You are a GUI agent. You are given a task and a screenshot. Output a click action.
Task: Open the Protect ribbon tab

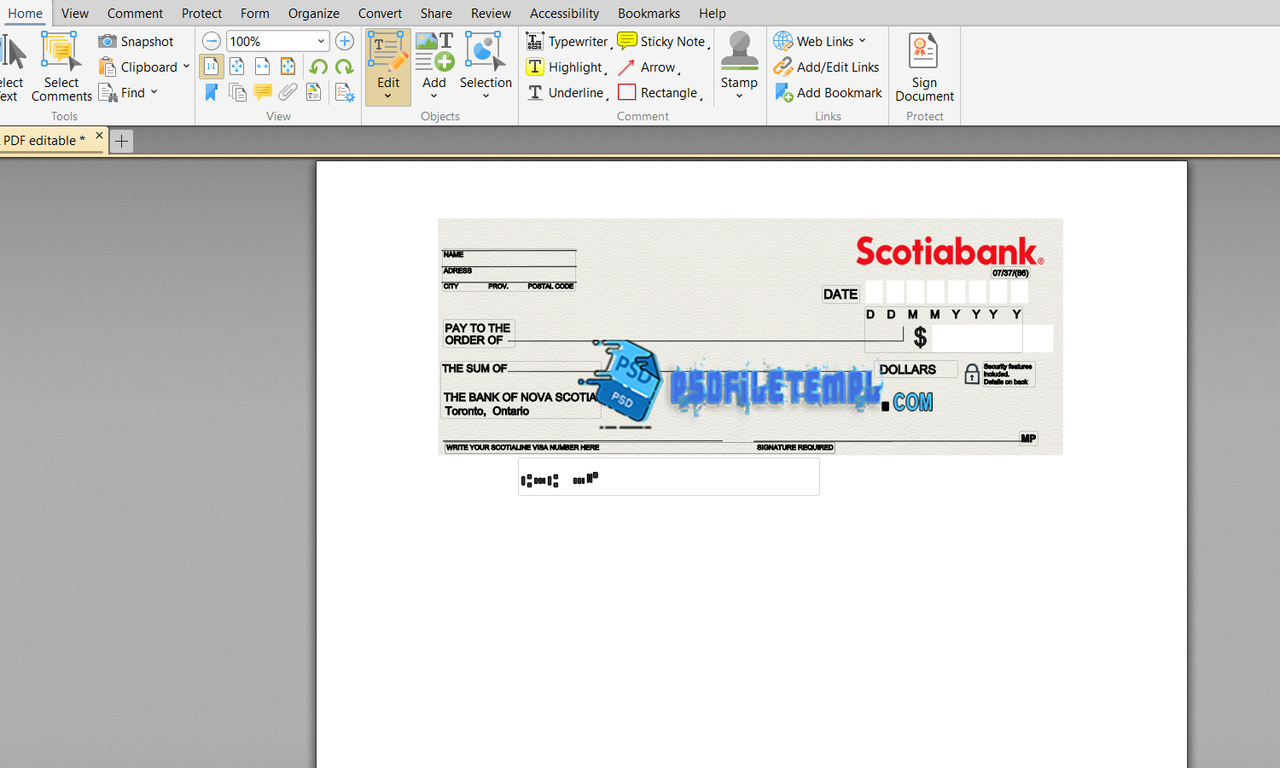click(x=202, y=13)
